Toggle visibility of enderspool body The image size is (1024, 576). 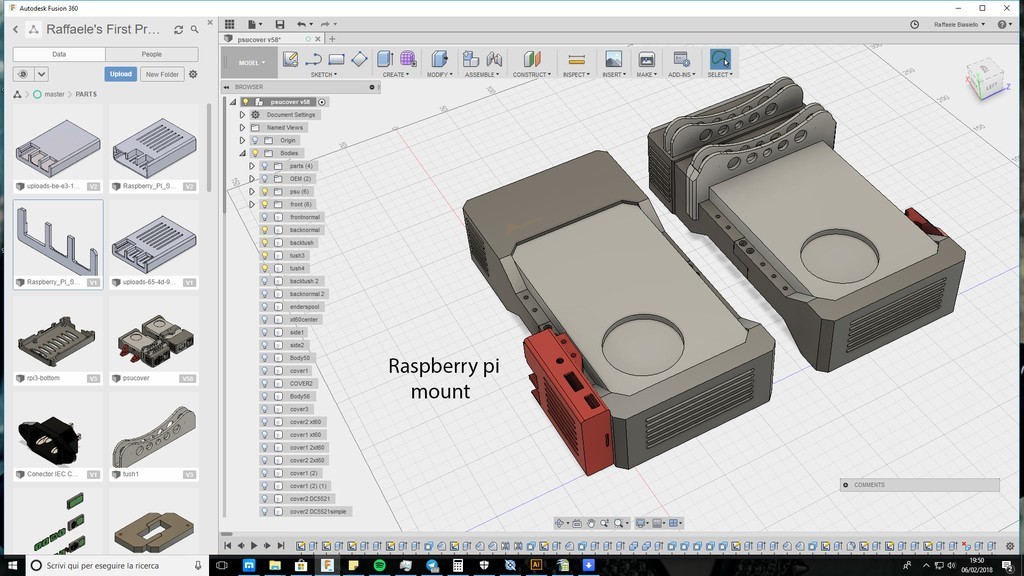(x=264, y=306)
